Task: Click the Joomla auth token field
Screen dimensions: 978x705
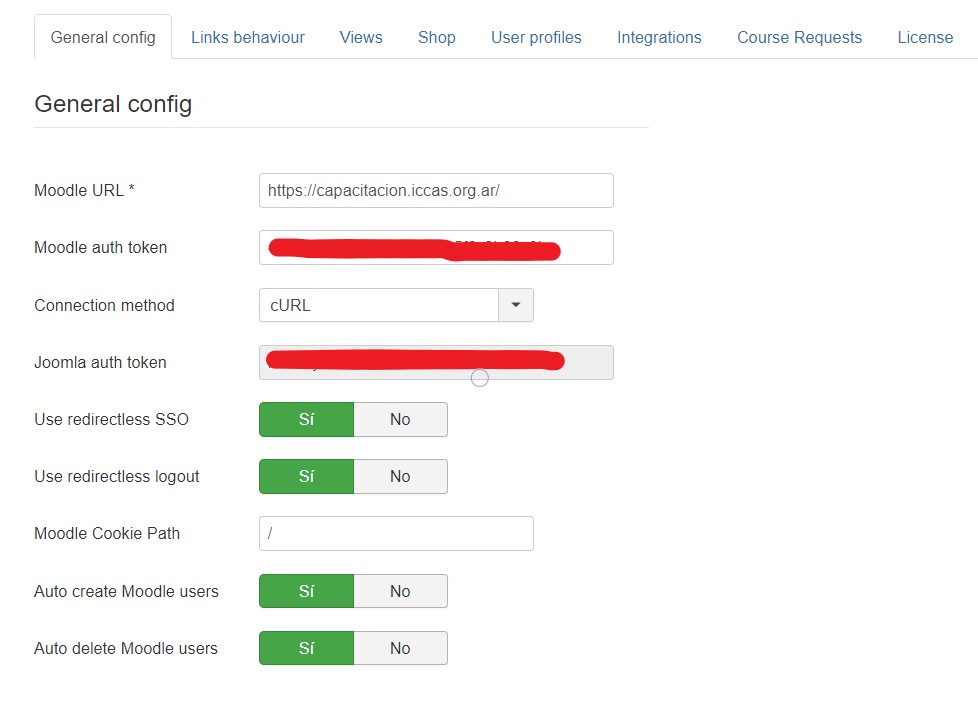Action: (x=435, y=362)
